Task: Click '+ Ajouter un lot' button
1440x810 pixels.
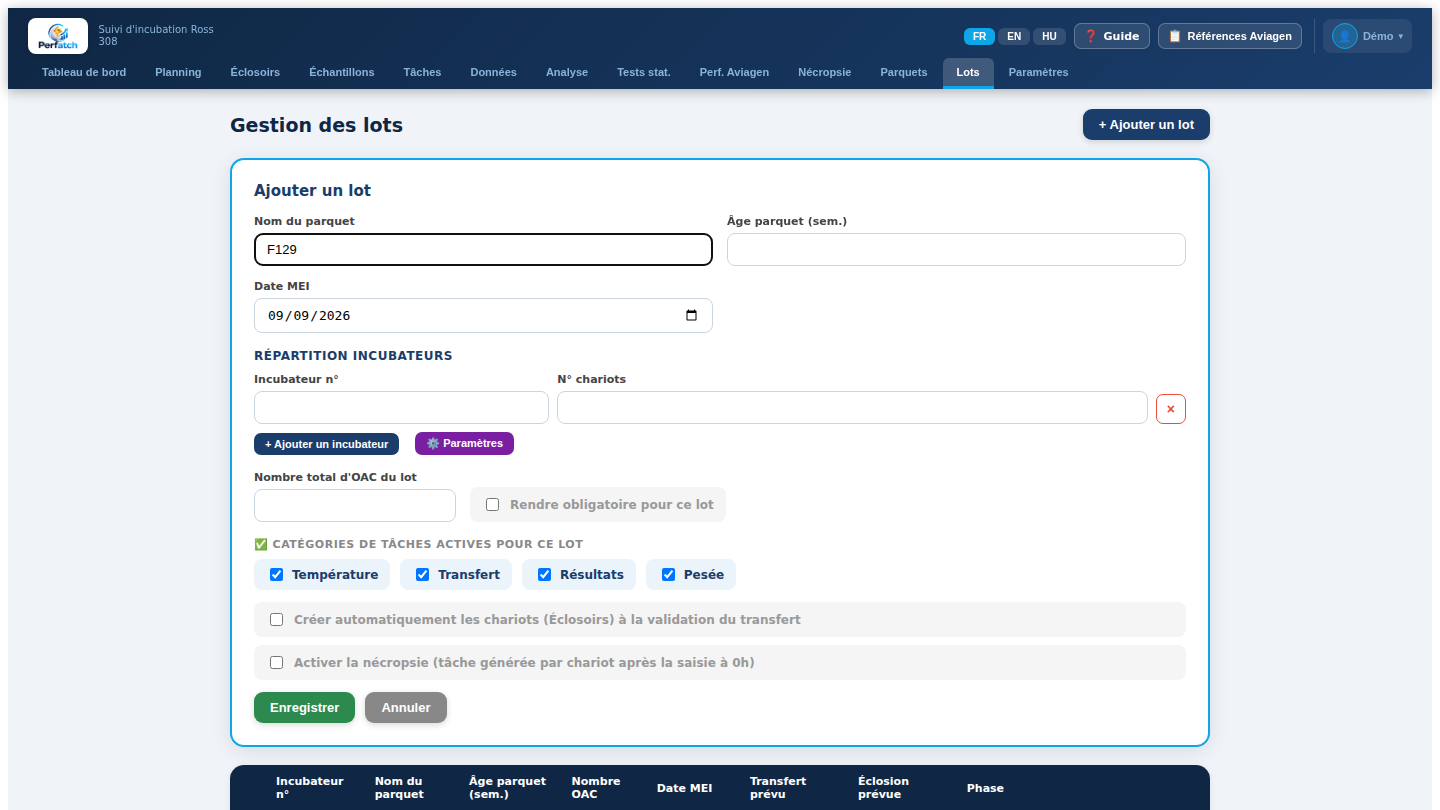Action: 1146,125
